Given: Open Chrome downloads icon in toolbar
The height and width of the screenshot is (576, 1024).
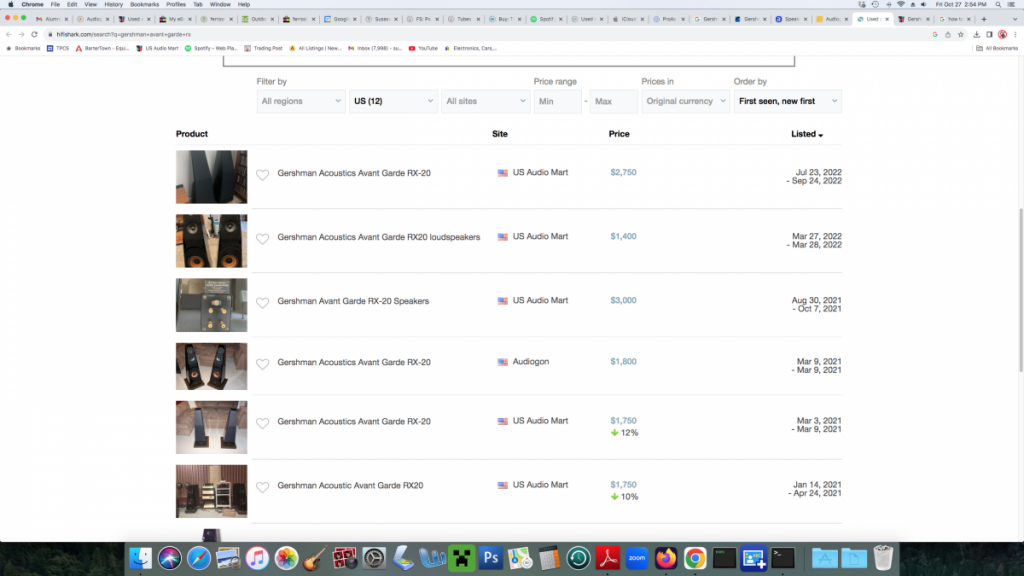Looking at the screenshot, I should 976,35.
